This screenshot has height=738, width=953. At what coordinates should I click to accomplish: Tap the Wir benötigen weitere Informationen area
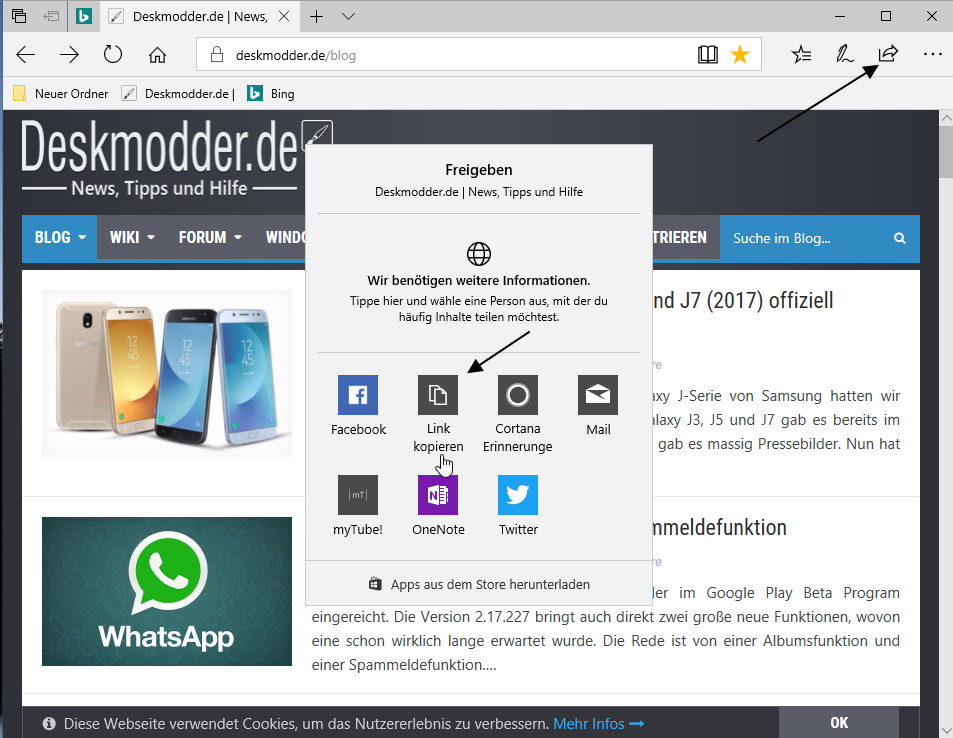click(479, 283)
